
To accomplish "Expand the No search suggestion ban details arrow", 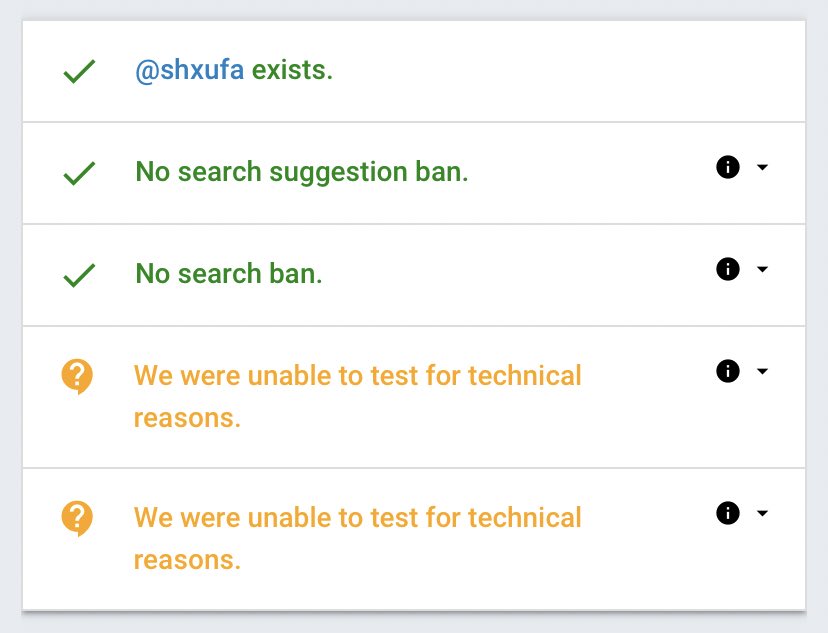I will tap(762, 167).
